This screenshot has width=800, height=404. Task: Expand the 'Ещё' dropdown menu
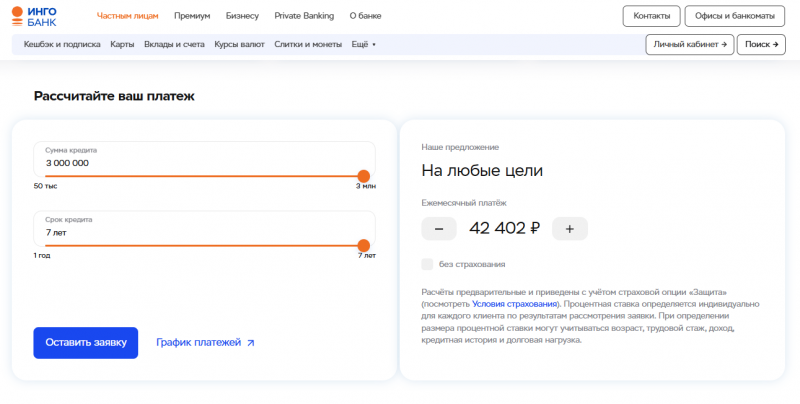364,45
